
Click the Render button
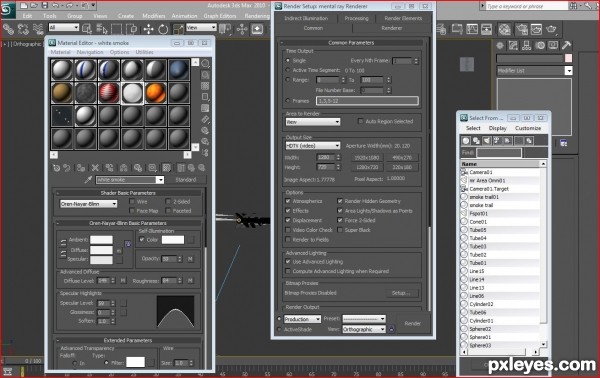(x=412, y=324)
